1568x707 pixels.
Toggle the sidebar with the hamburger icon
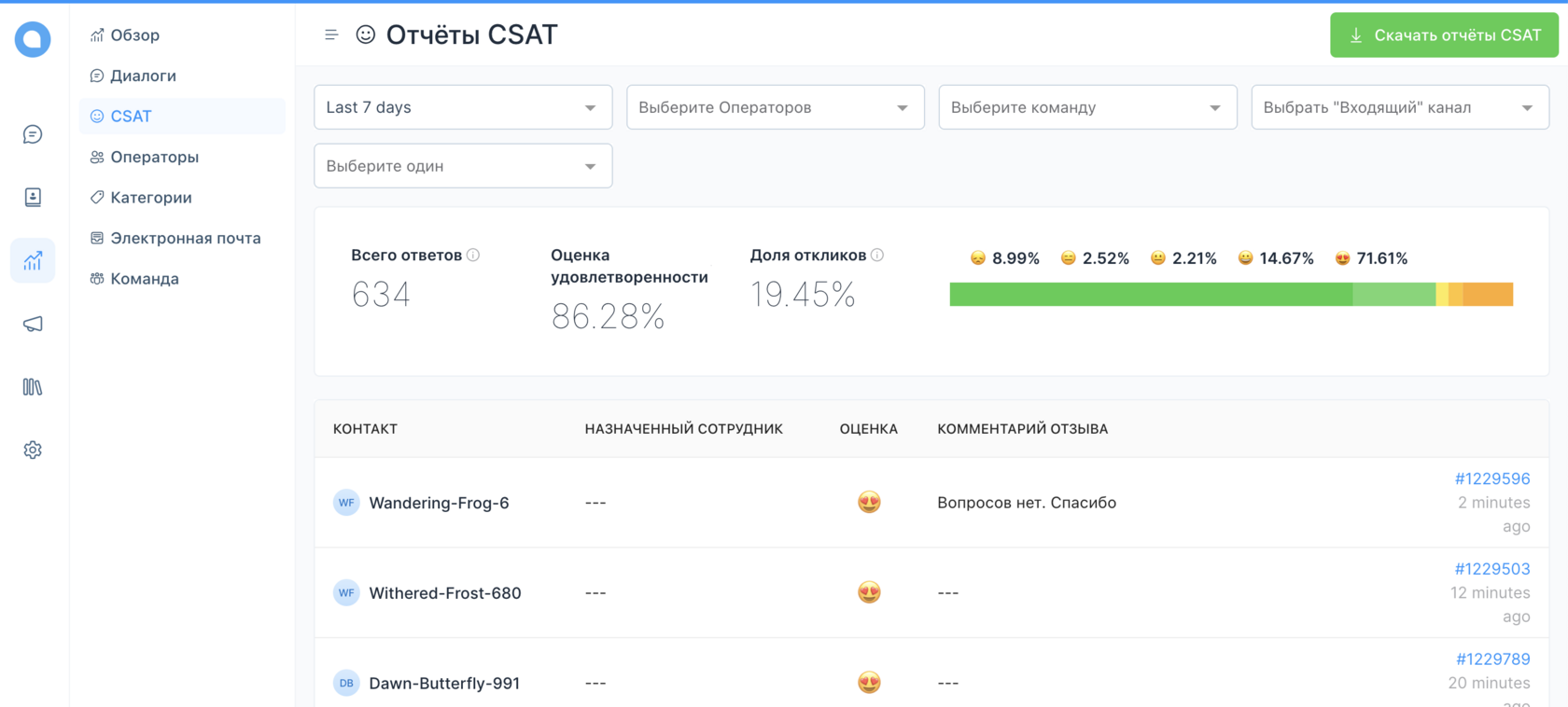coord(331,35)
